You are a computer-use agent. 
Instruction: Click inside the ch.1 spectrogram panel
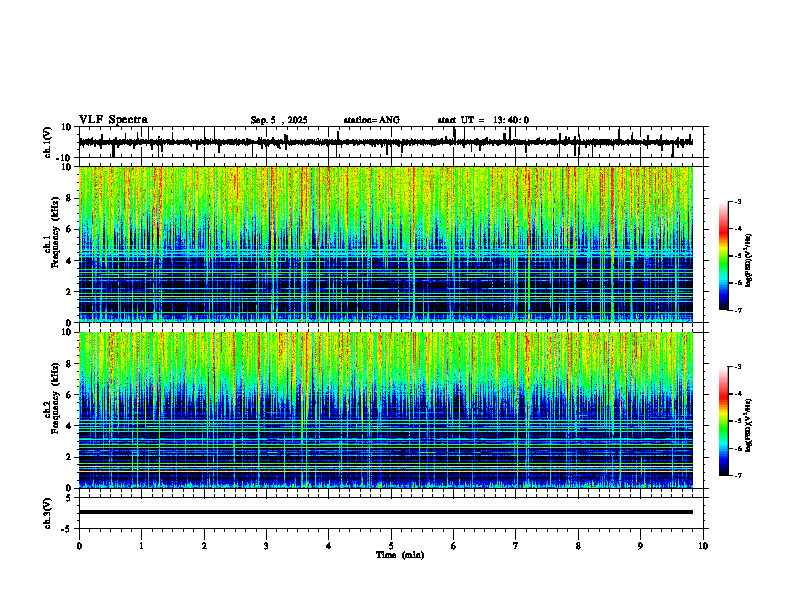point(385,244)
